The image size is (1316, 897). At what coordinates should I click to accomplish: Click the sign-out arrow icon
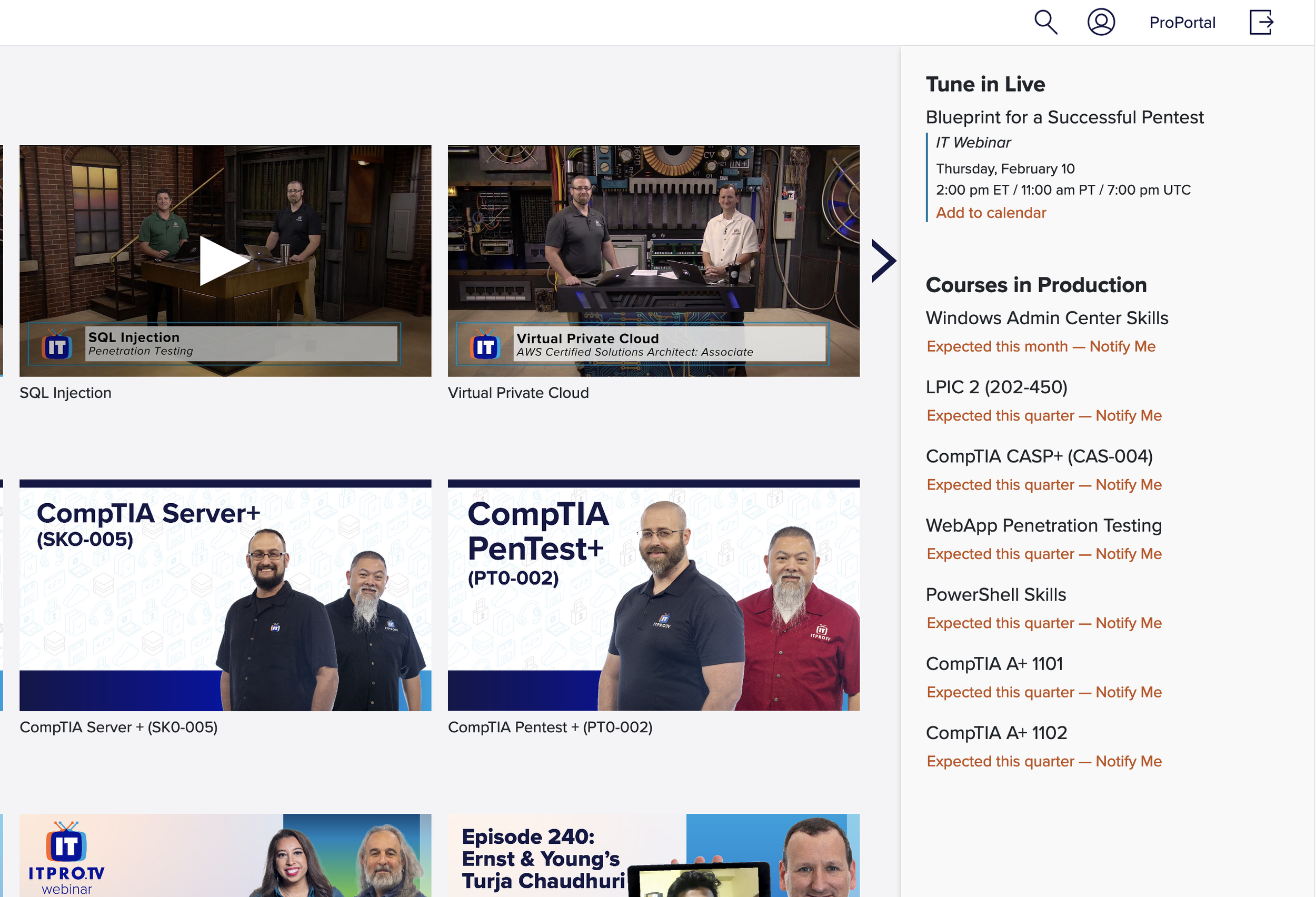pos(1262,22)
